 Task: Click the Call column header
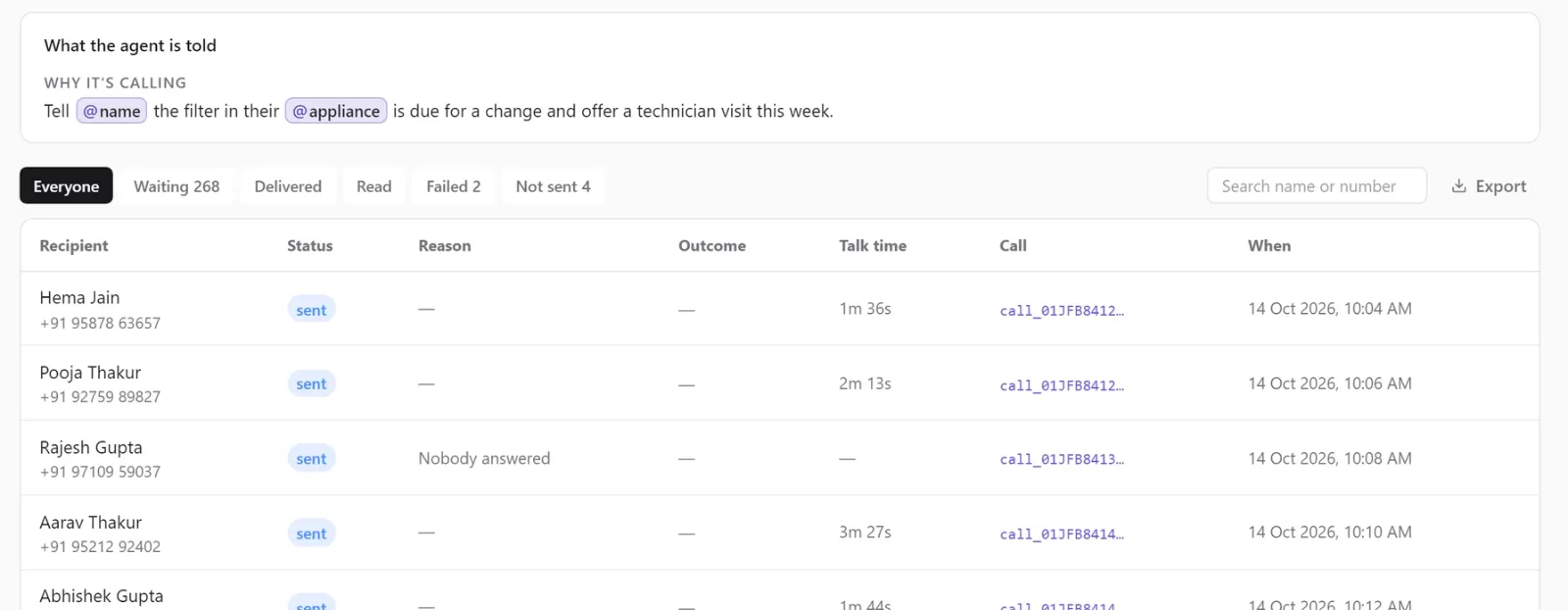tap(1013, 245)
